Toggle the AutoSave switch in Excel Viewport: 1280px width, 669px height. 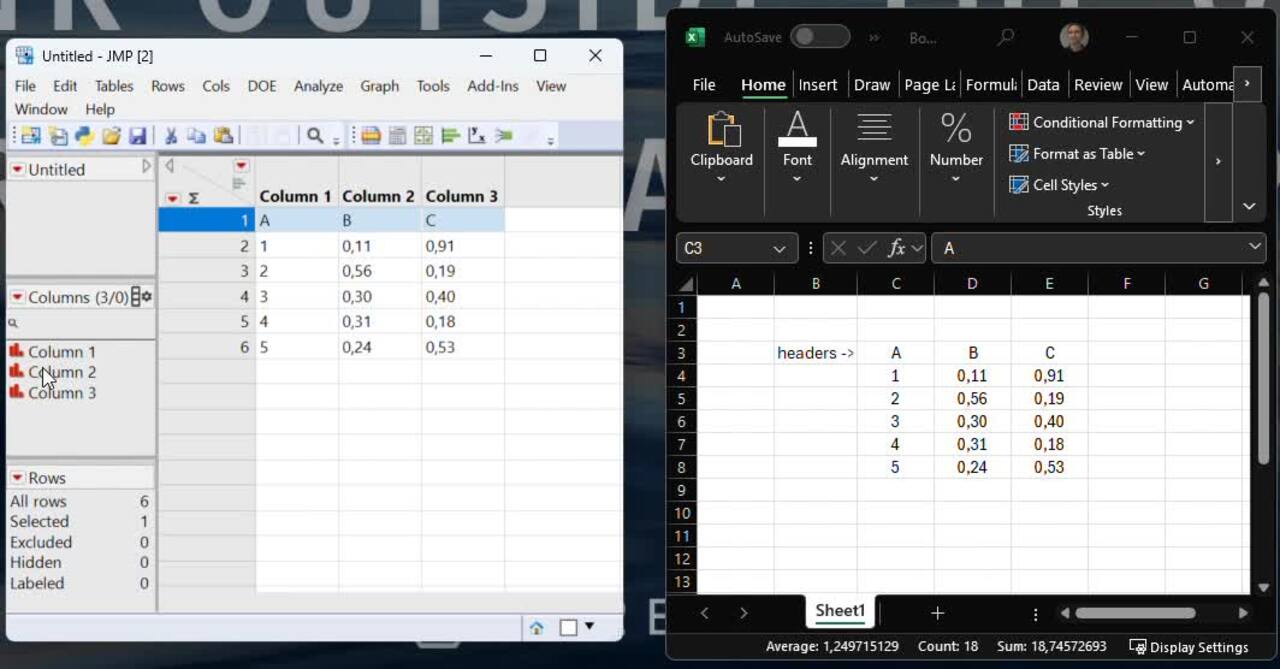(x=819, y=38)
